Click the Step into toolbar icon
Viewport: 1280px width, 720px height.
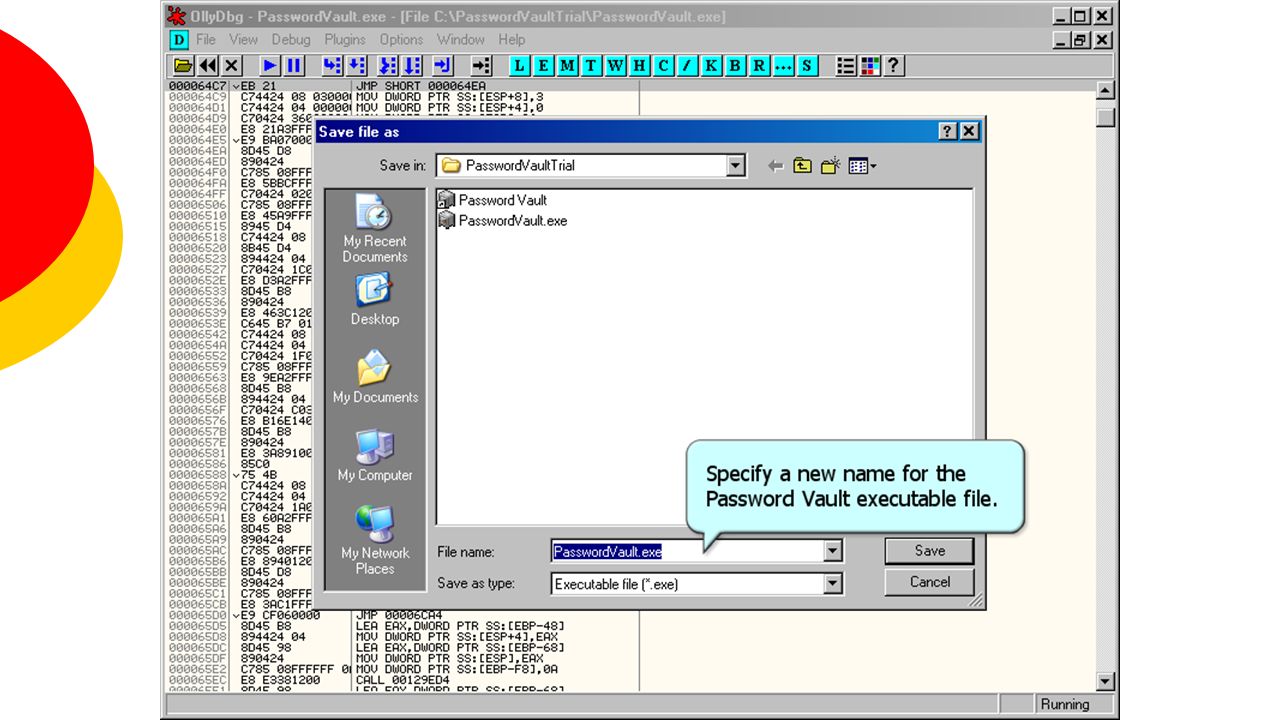pyautogui.click(x=332, y=66)
